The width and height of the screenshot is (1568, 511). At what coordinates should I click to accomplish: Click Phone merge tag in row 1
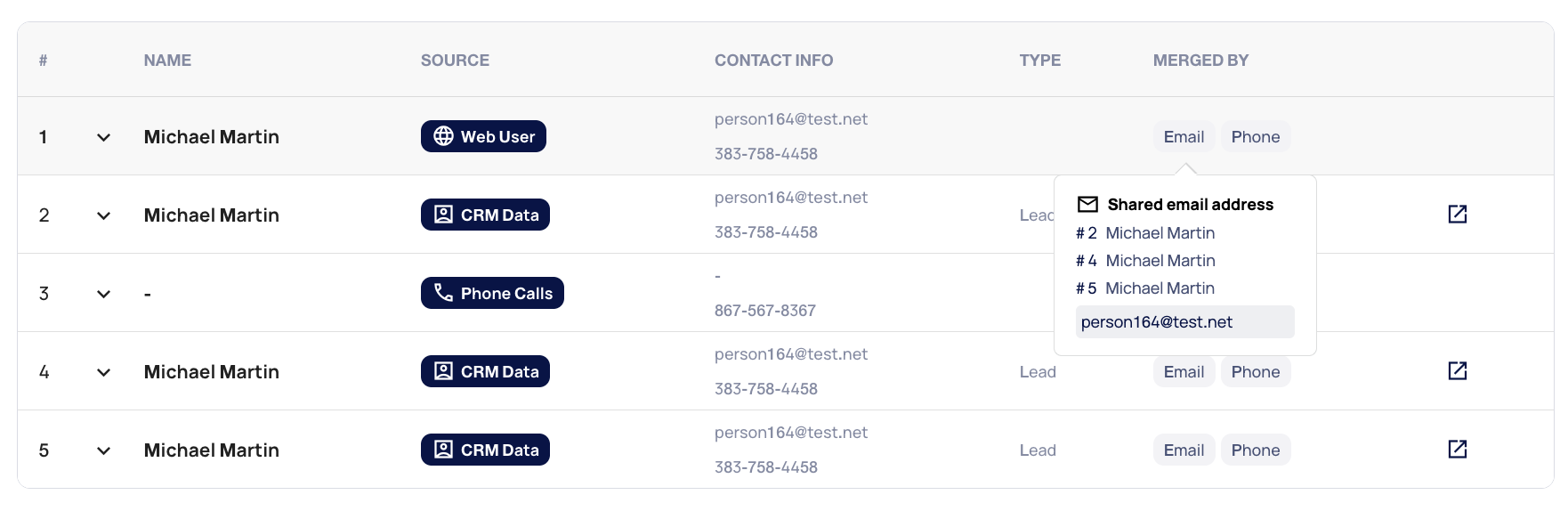point(1255,137)
